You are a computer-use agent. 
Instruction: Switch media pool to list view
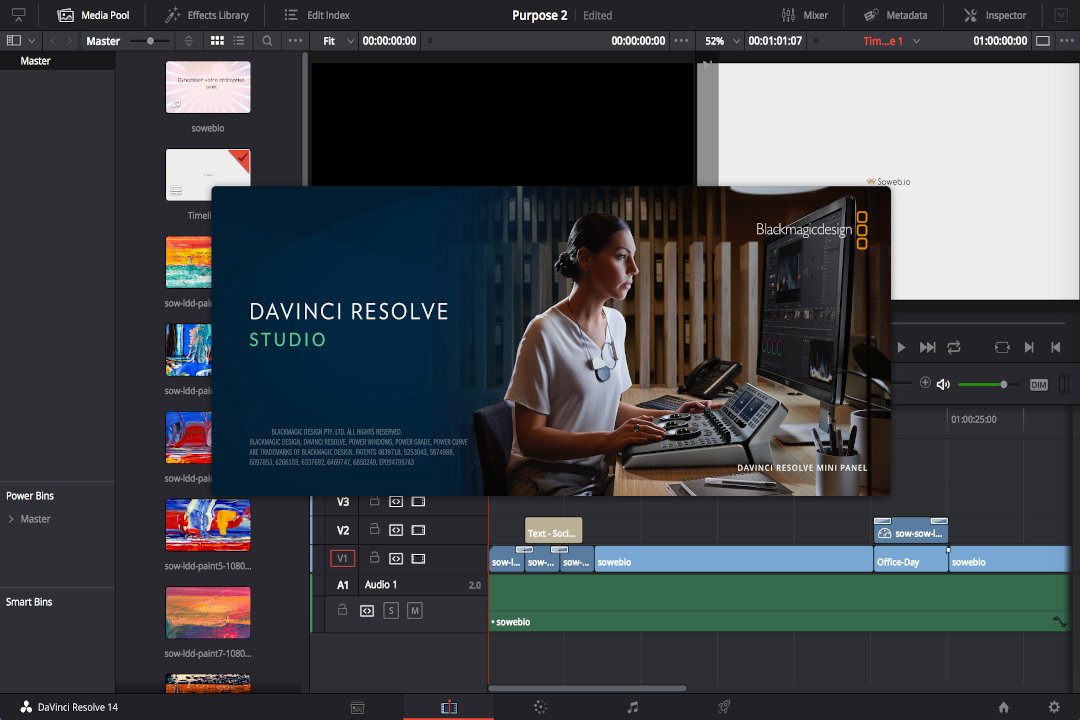(x=238, y=41)
